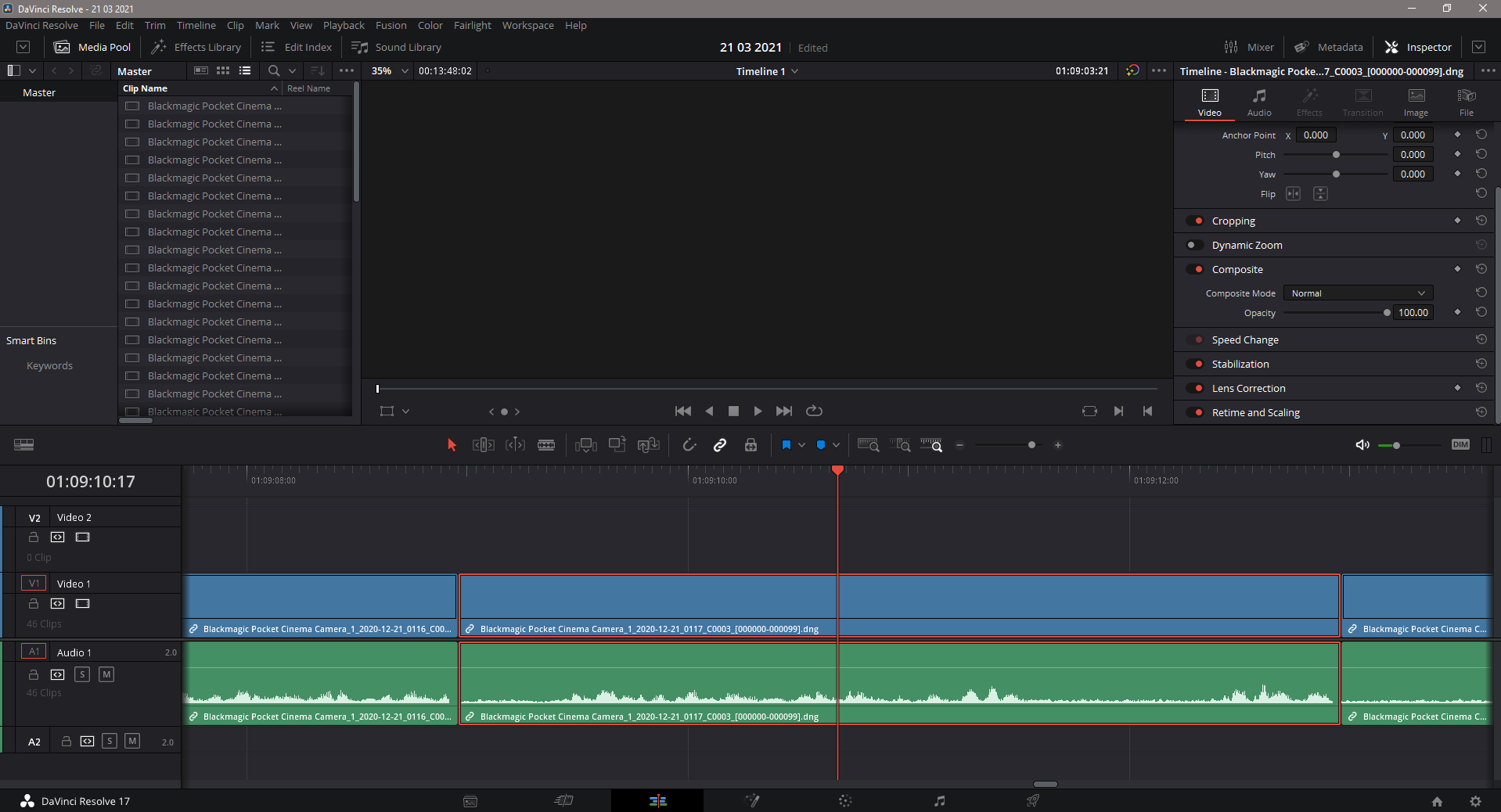1501x812 pixels.
Task: Toggle the Composite section enable switch
Action: click(1195, 269)
